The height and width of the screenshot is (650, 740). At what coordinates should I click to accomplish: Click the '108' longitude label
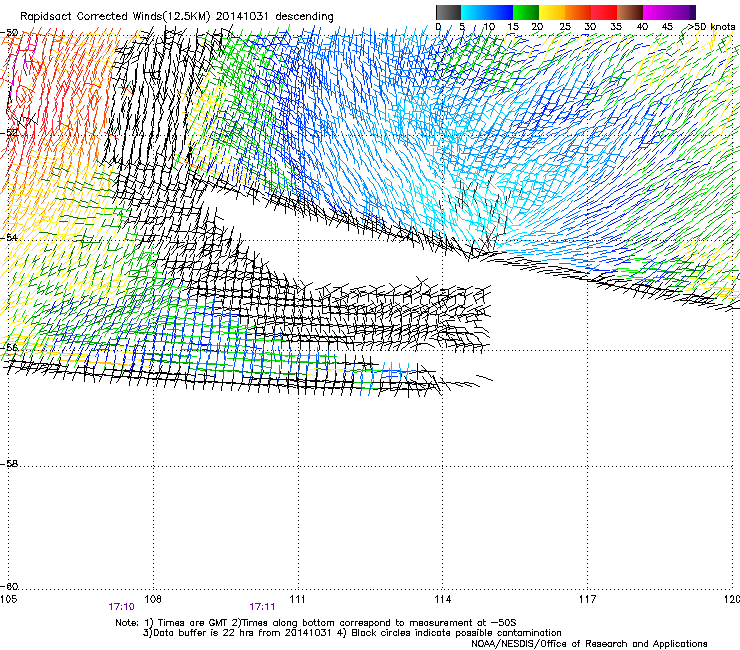tap(153, 599)
